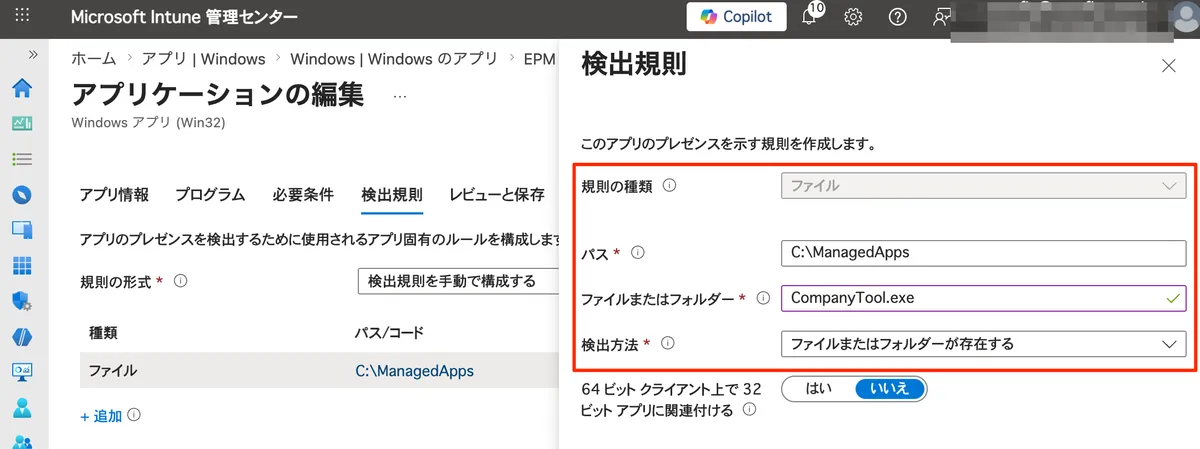Switch to the プログラム tab
Image resolution: width=1200 pixels, height=449 pixels.
210,194
